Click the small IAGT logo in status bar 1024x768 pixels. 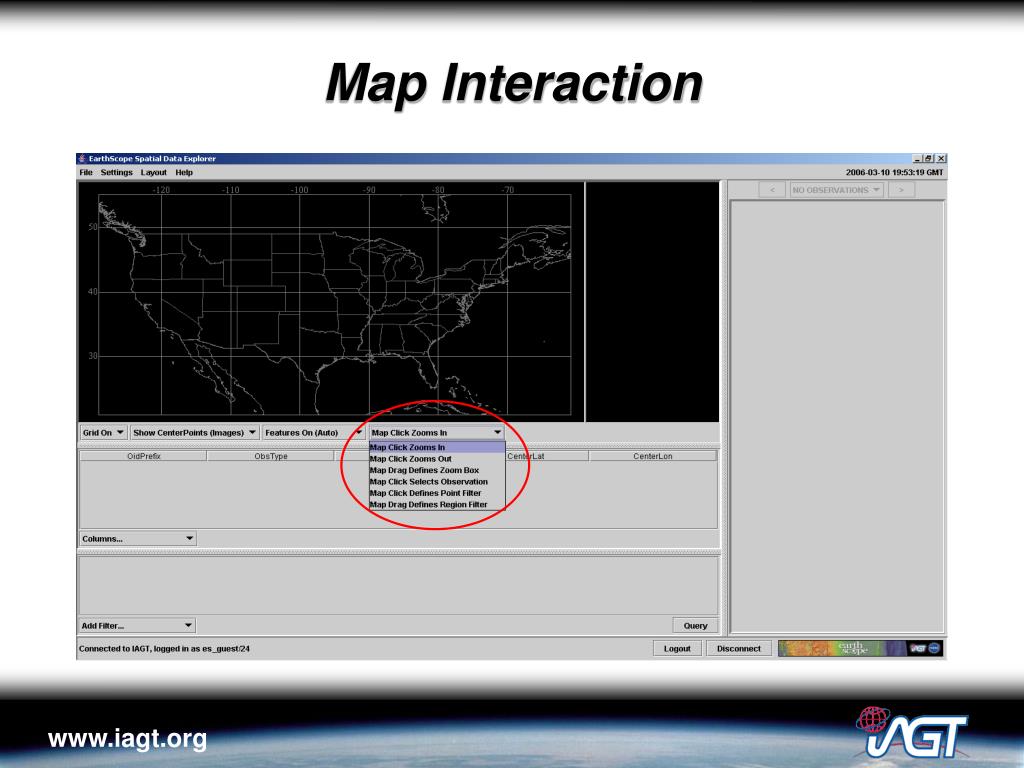tap(918, 648)
